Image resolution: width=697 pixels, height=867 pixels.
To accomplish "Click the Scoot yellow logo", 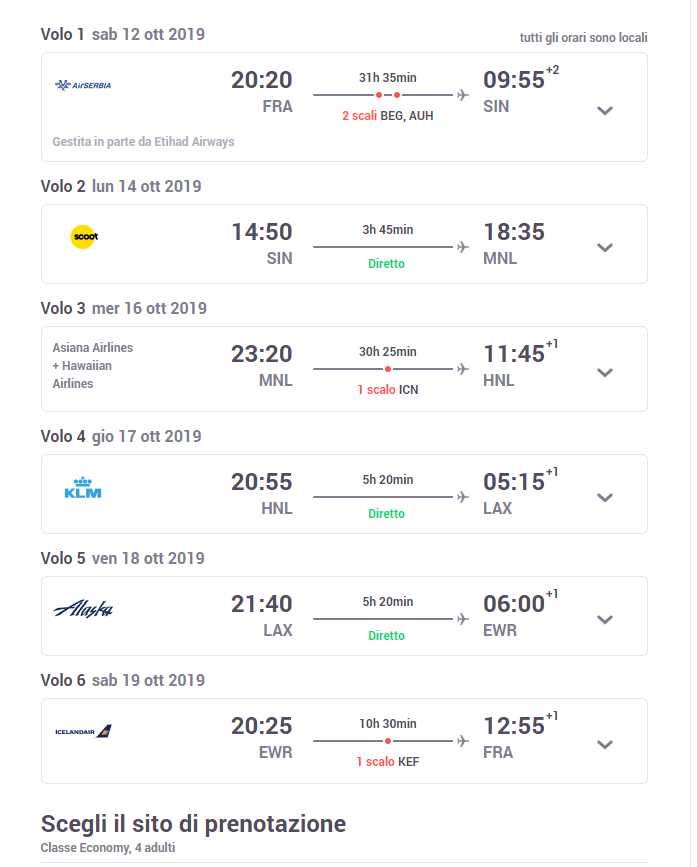I will [x=84, y=237].
